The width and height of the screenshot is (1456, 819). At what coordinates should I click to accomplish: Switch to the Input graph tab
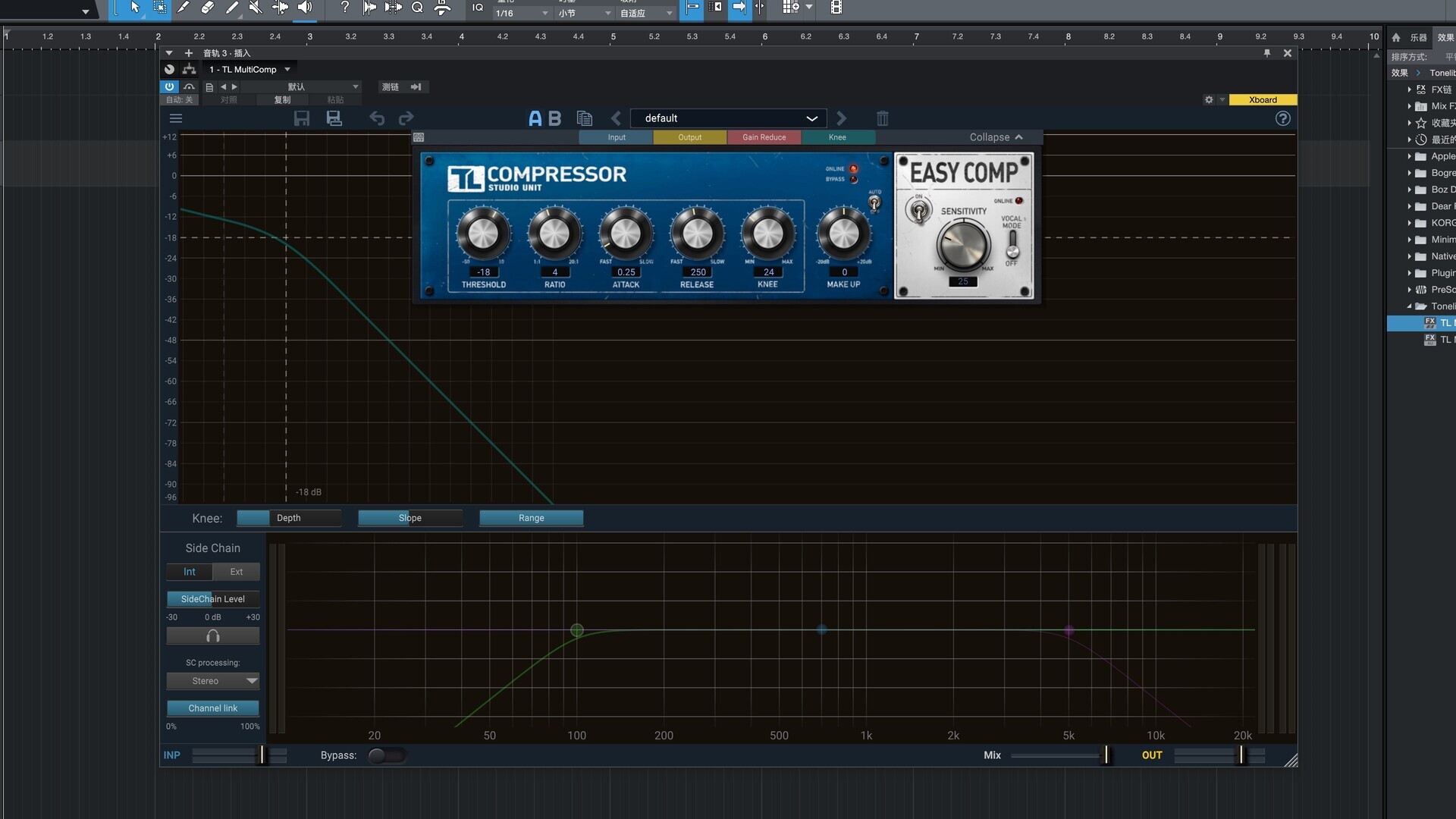tap(617, 137)
